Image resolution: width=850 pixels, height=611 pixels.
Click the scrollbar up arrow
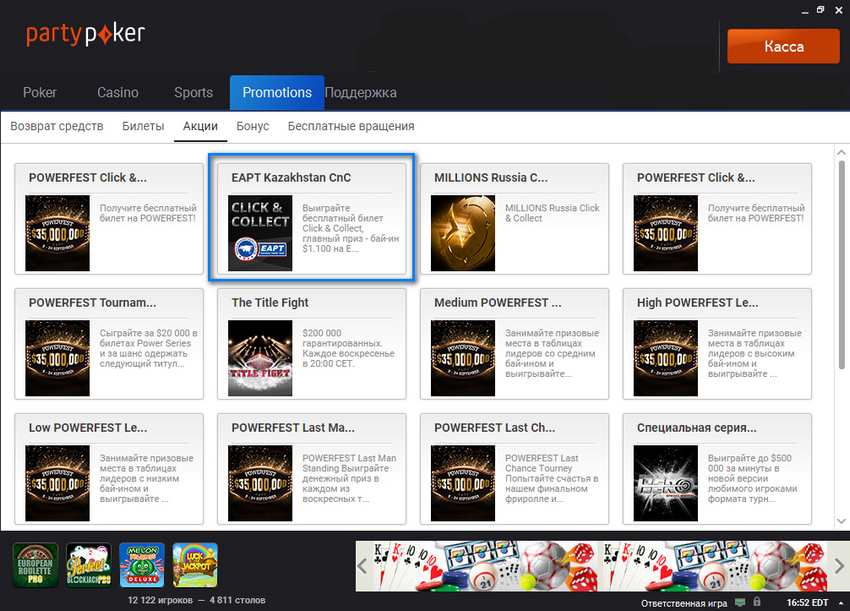[x=841, y=152]
